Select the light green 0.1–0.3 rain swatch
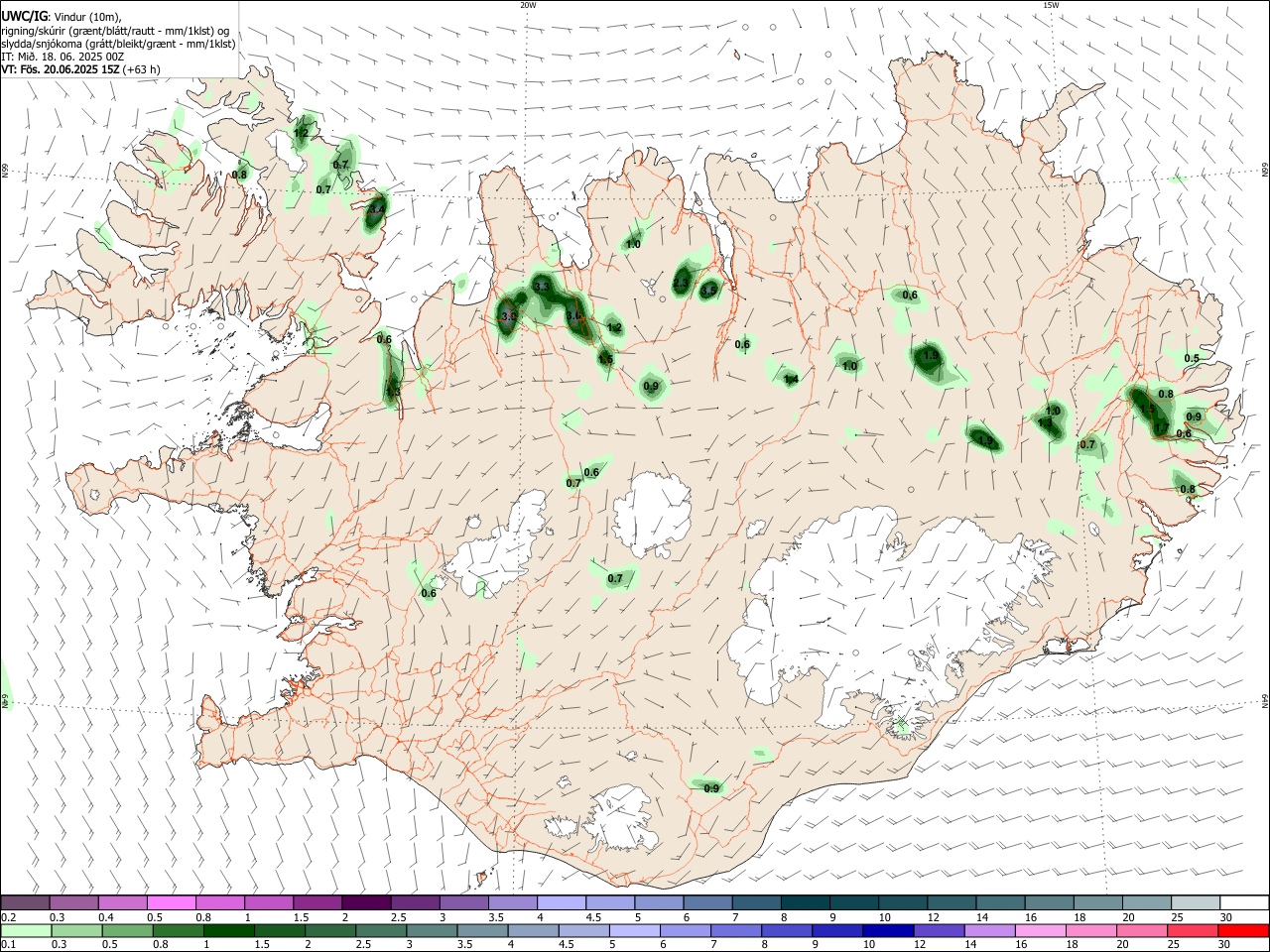 coord(27,931)
